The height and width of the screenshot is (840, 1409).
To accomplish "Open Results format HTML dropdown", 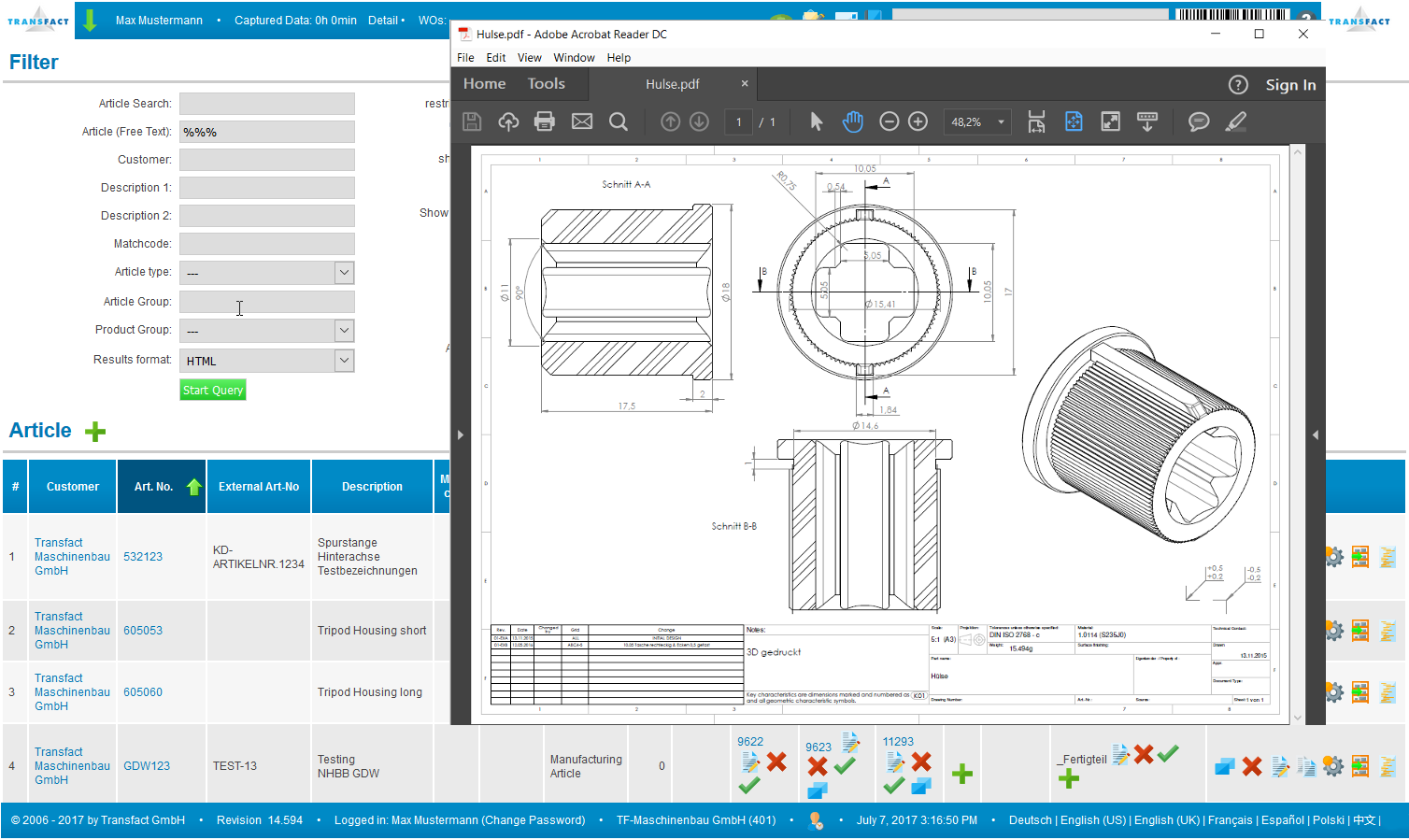I will pyautogui.click(x=344, y=361).
